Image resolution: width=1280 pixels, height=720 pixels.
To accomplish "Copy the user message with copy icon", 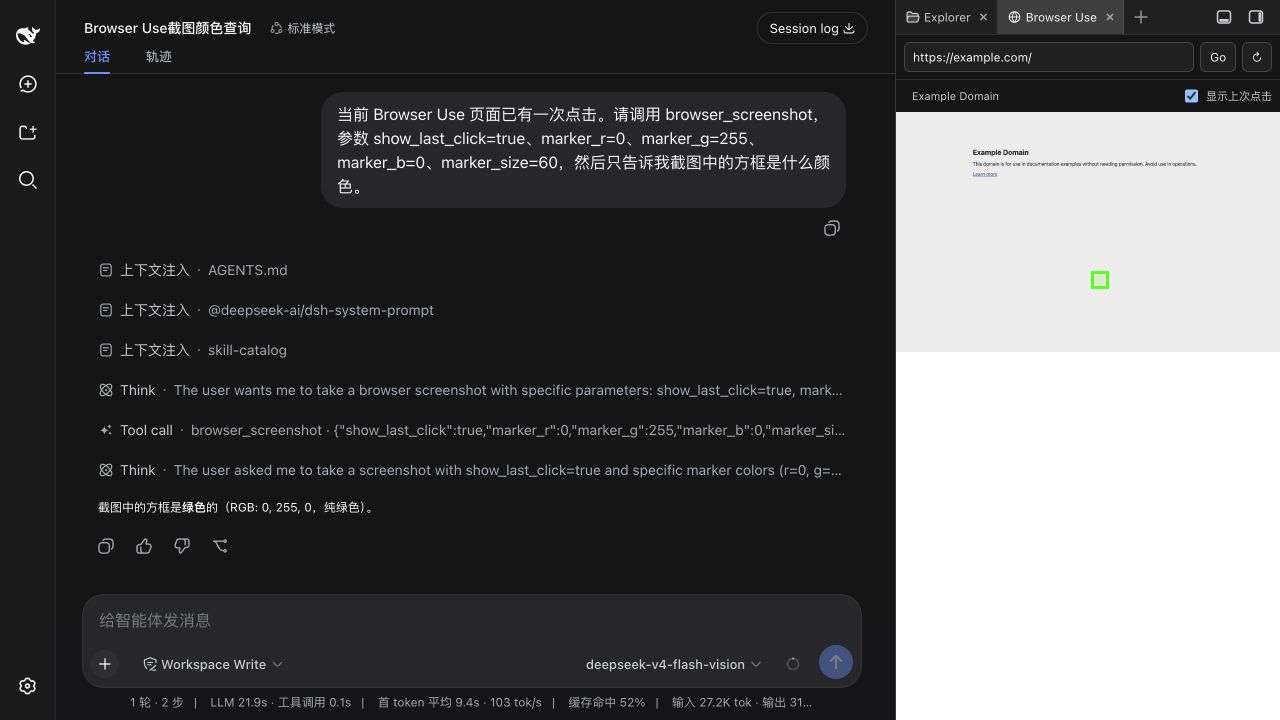I will pos(832,229).
